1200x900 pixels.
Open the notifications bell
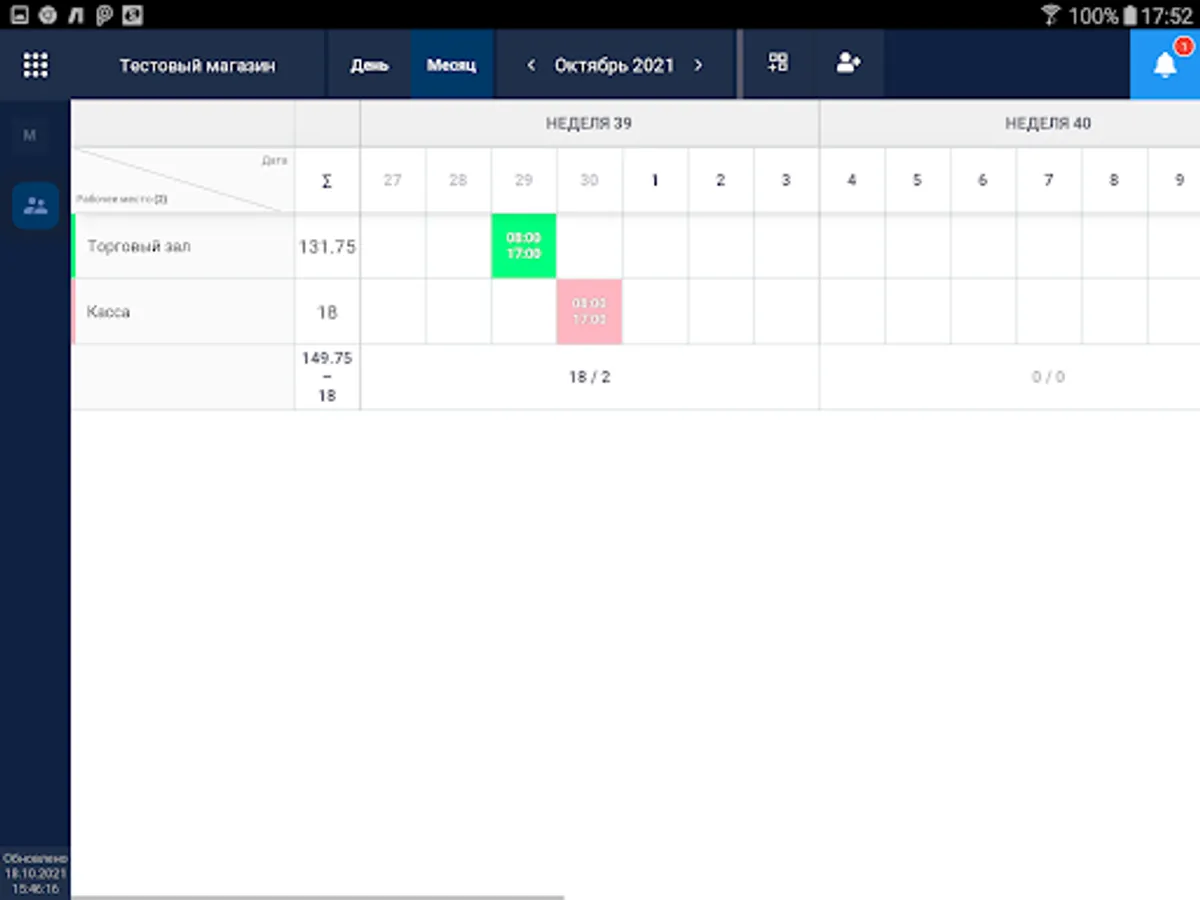coord(1165,64)
